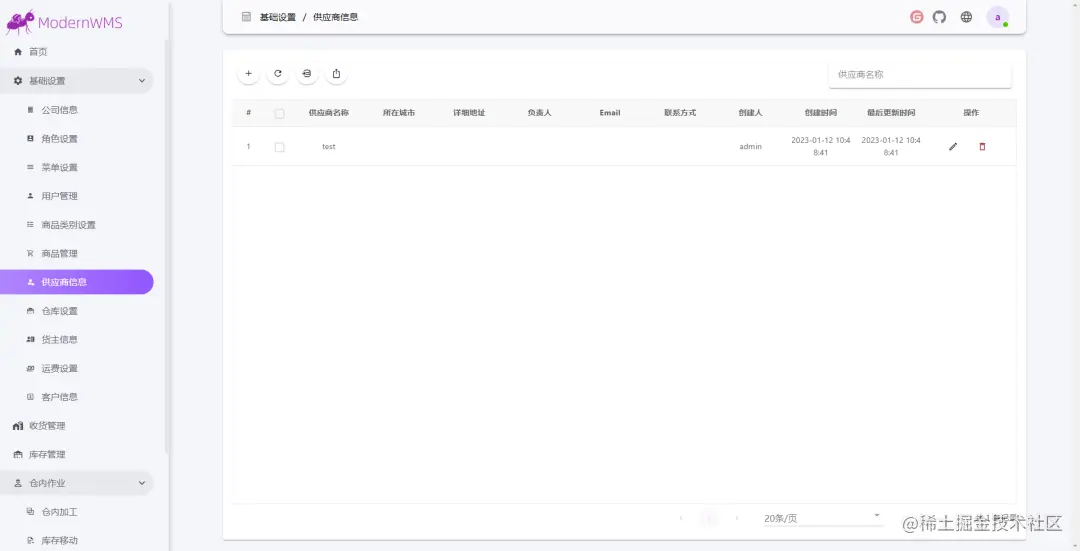Screen dimensions: 1080x551
Task: Delete the test supplier row (trash)
Action: click(982, 147)
